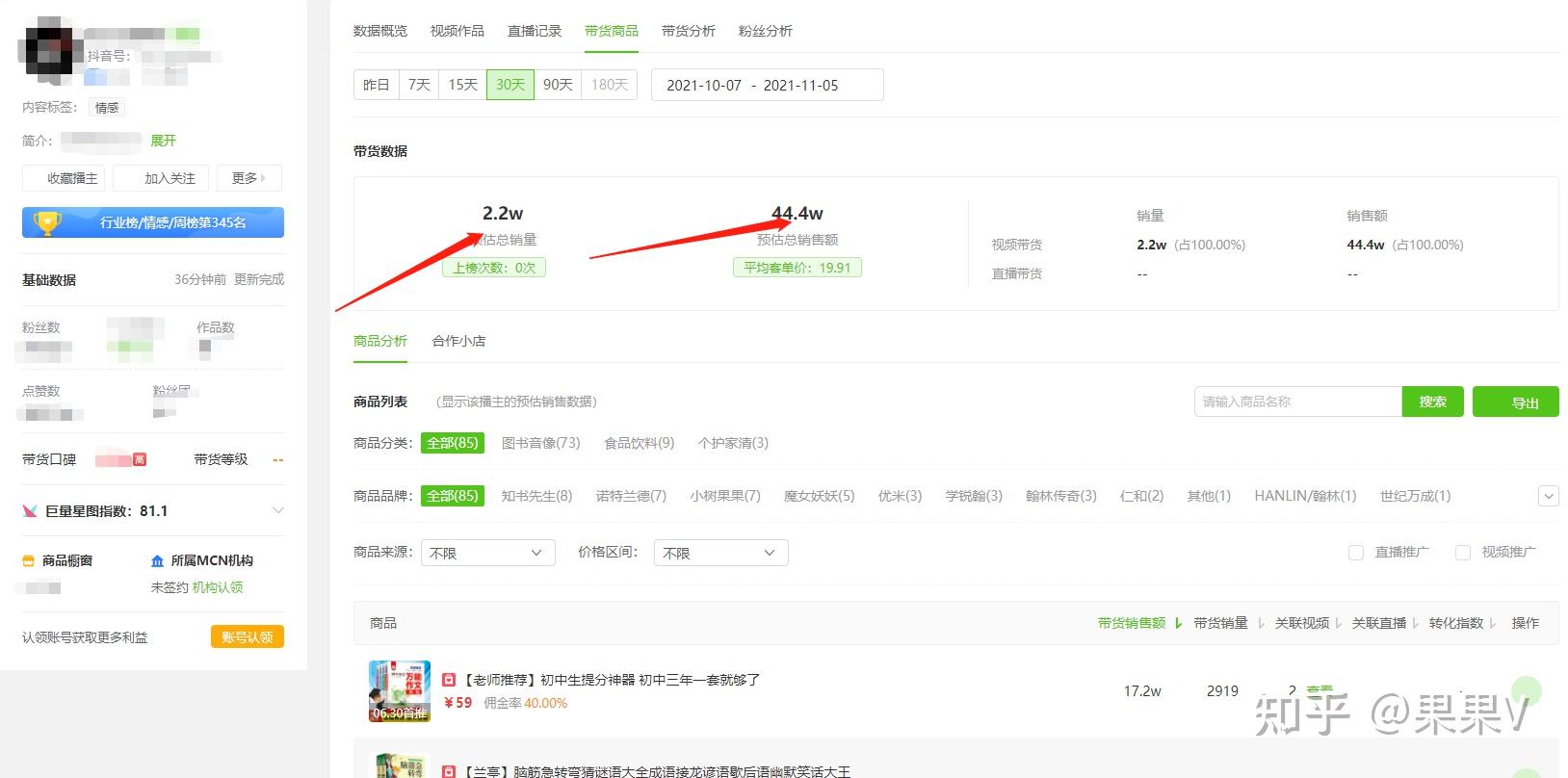
Task: Open the 视频作品 tab
Action: click(457, 31)
